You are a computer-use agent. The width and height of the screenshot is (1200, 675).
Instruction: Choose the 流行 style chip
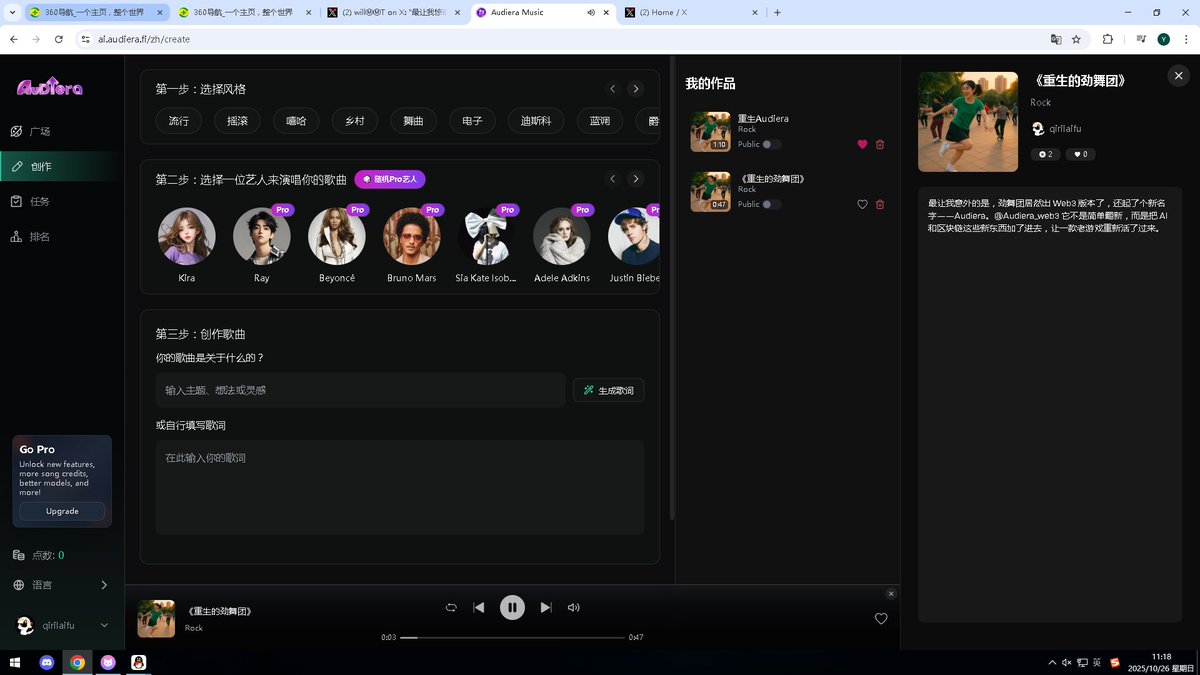click(x=179, y=121)
